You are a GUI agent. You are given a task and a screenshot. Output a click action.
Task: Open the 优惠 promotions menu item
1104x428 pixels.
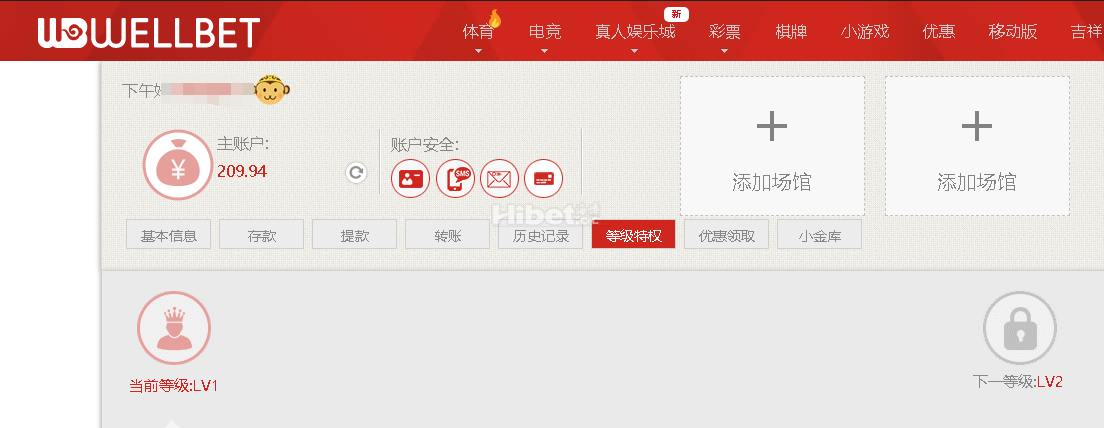click(x=938, y=31)
